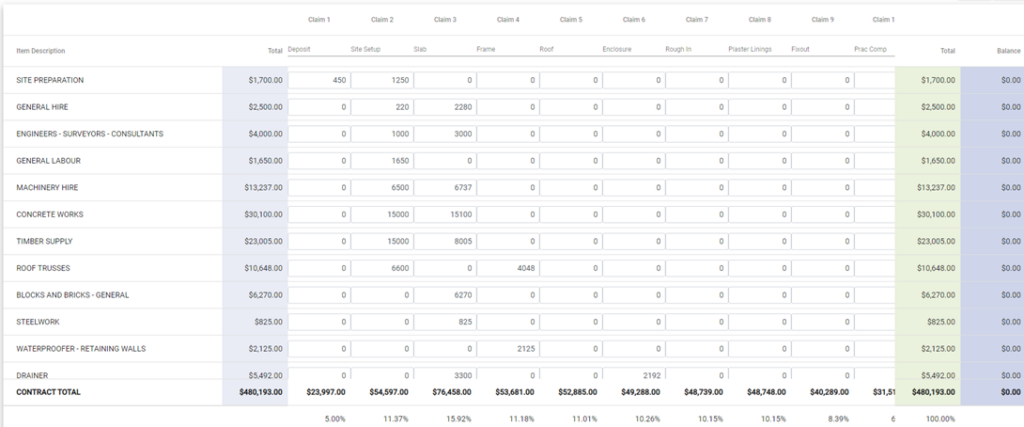Viewport: 1024px width, 427px height.
Task: Select the ENGINEERS - SURVEYORS - CONSULTANTS row label
Action: tap(90, 134)
